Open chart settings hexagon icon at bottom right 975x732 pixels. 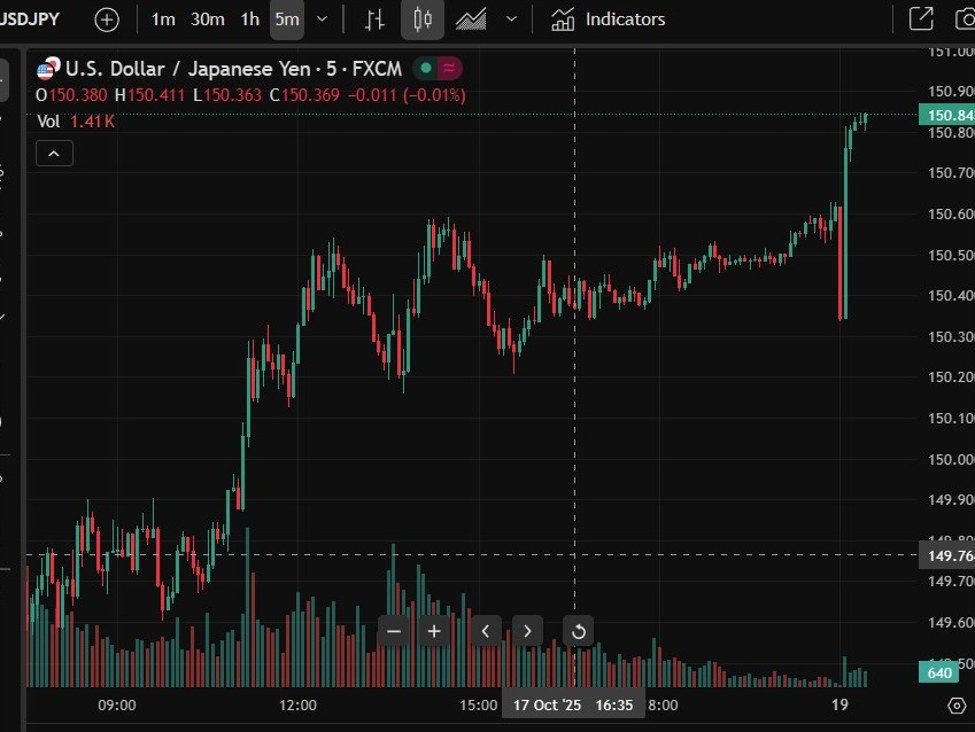pos(956,706)
